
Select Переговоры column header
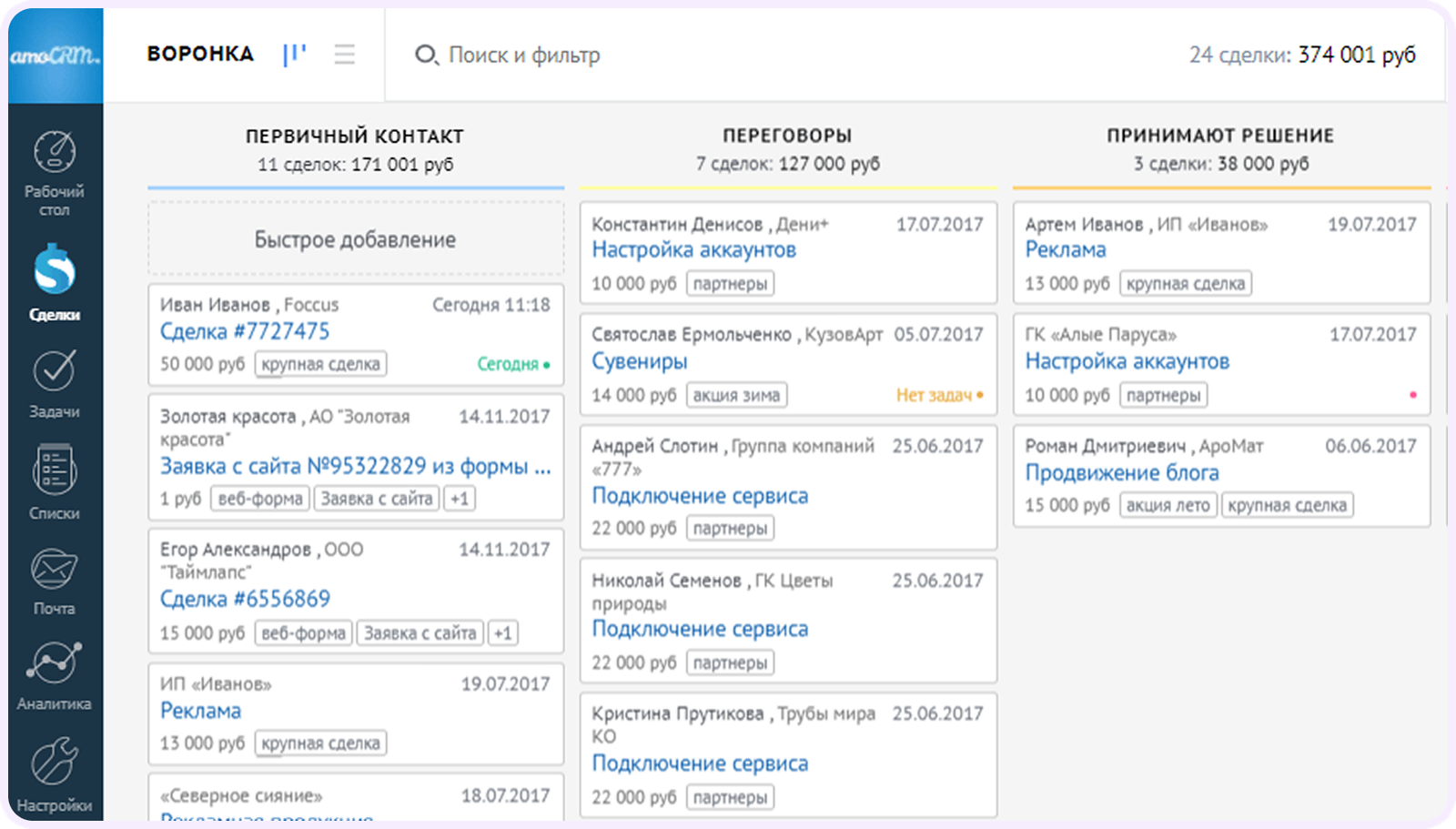tap(788, 136)
